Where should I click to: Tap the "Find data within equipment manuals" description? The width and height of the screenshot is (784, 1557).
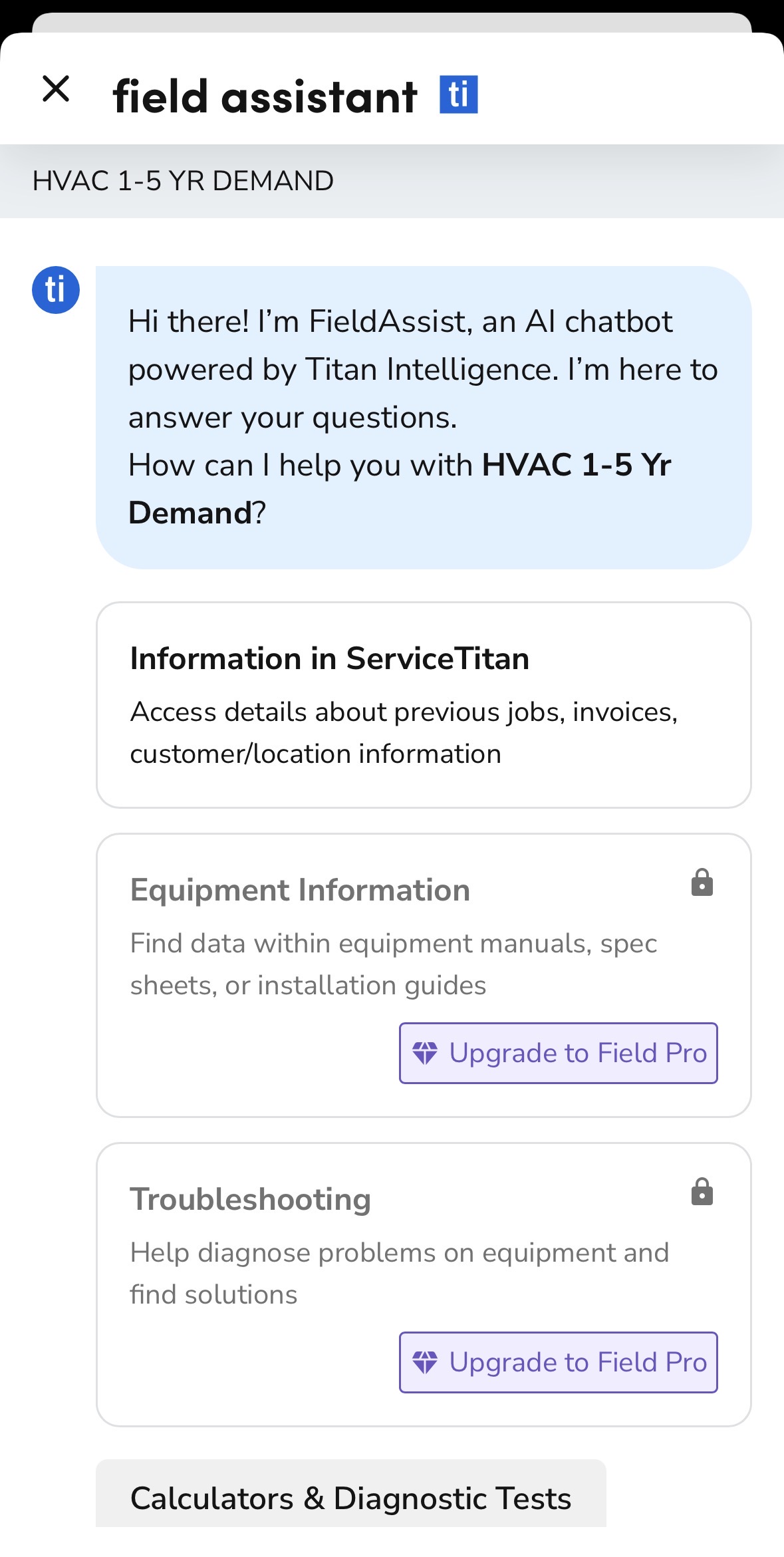(x=393, y=964)
